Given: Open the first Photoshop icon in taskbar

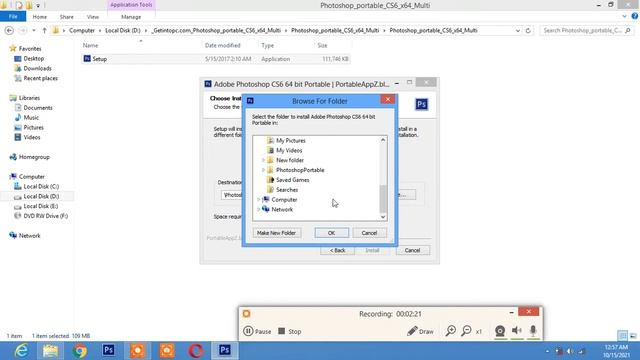Looking at the screenshot, I should [x=109, y=350].
